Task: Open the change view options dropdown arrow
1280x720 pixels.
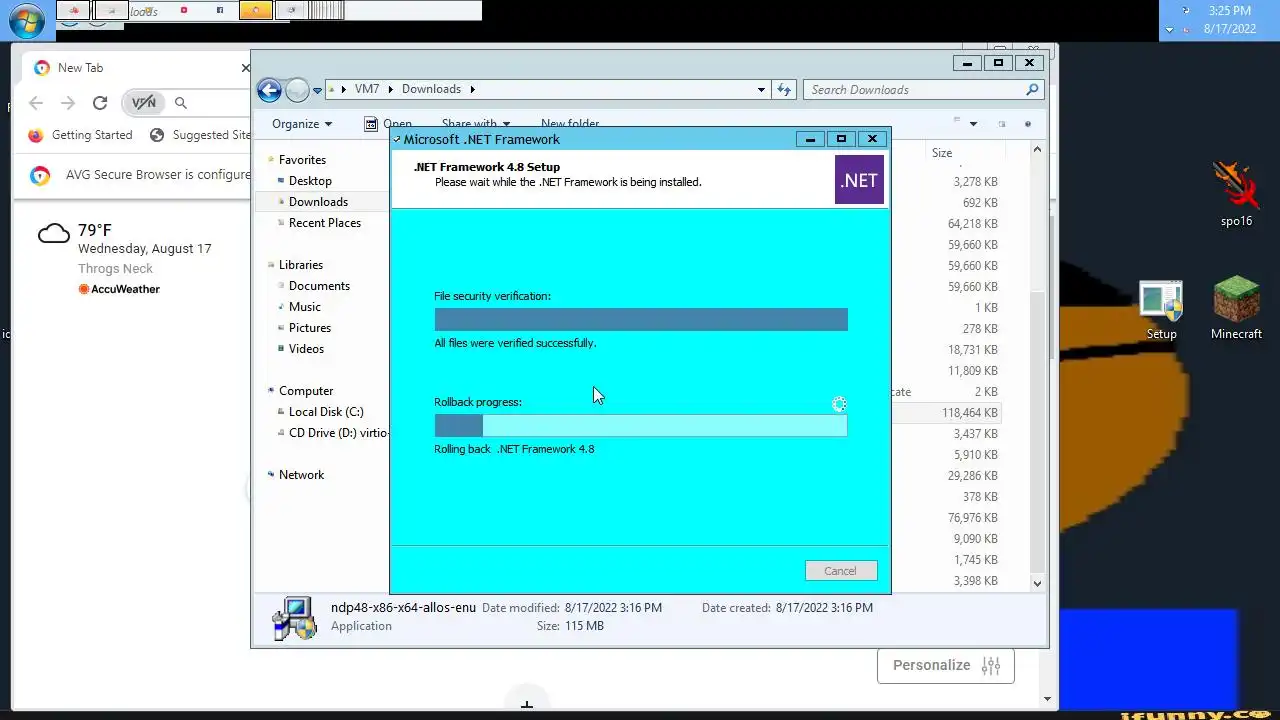Action: click(973, 124)
